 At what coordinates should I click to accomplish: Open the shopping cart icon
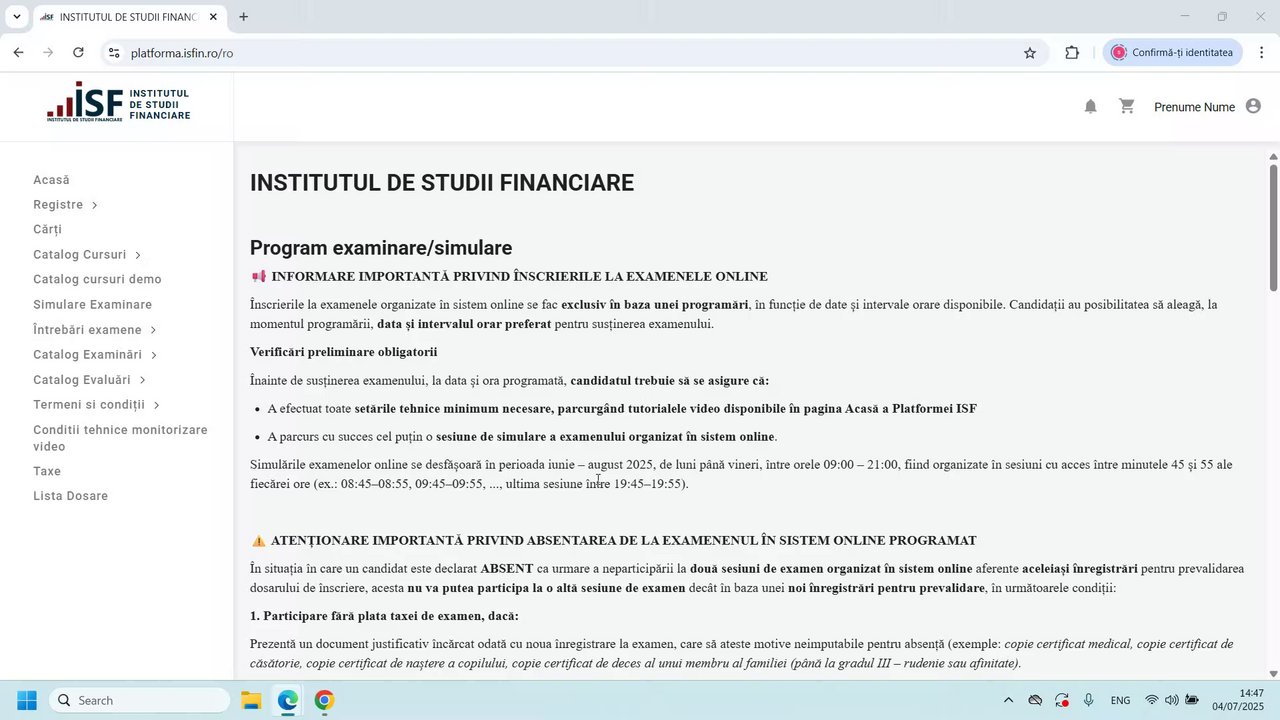pyautogui.click(x=1127, y=106)
